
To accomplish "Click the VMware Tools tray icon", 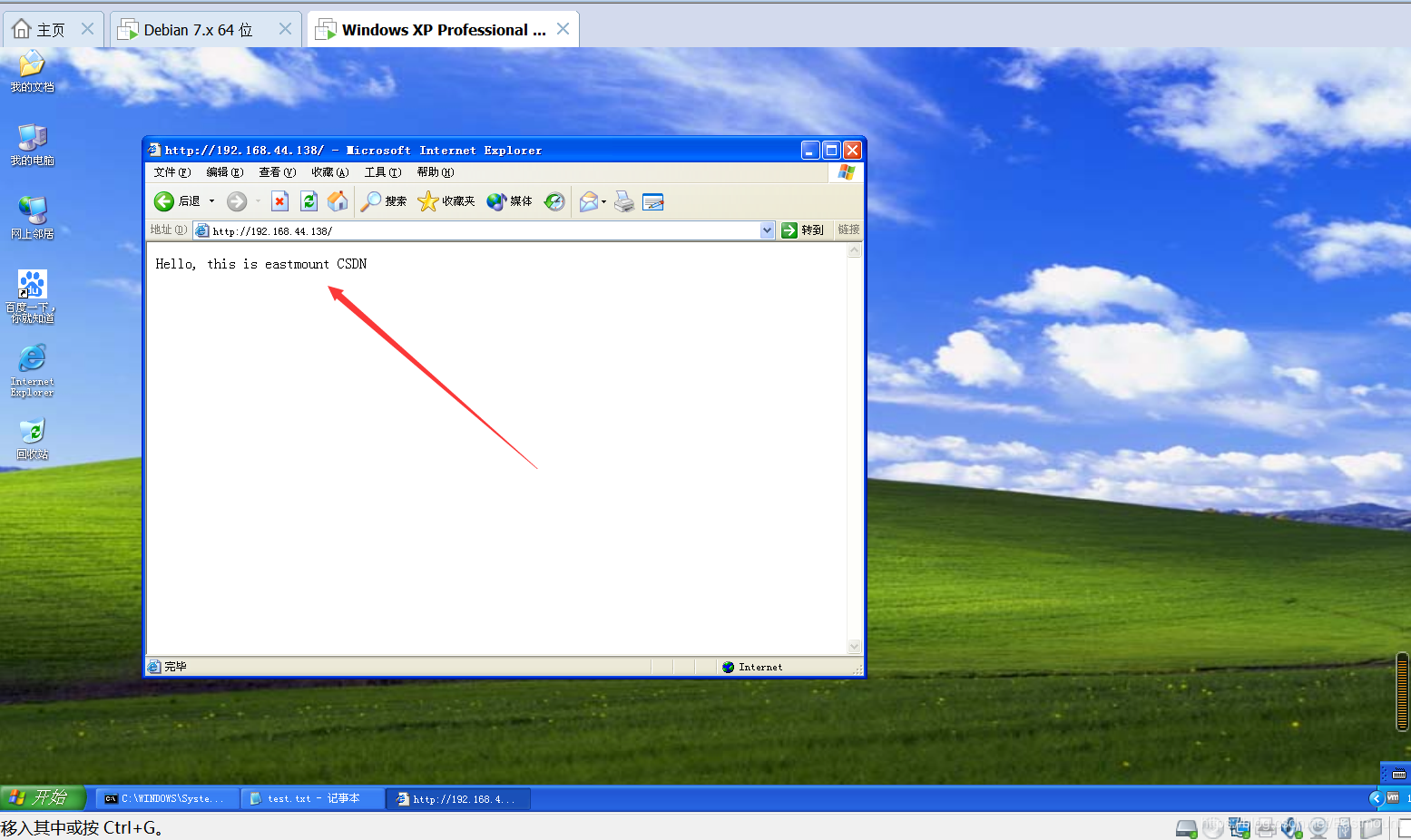I will tap(1393, 797).
